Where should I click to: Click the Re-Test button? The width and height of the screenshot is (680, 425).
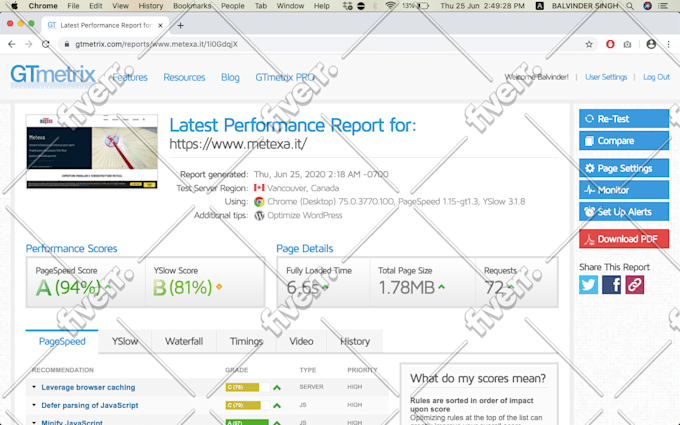click(x=624, y=119)
